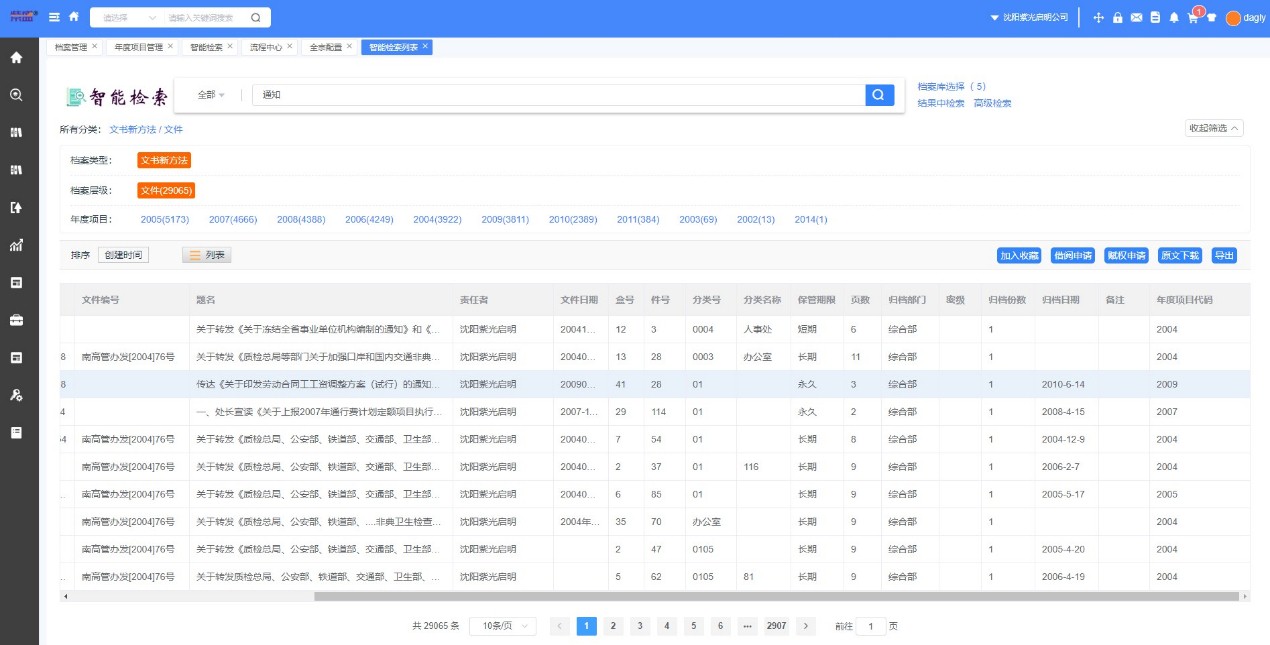
Task: Filter by year 2005(5173)
Action: click(165, 219)
